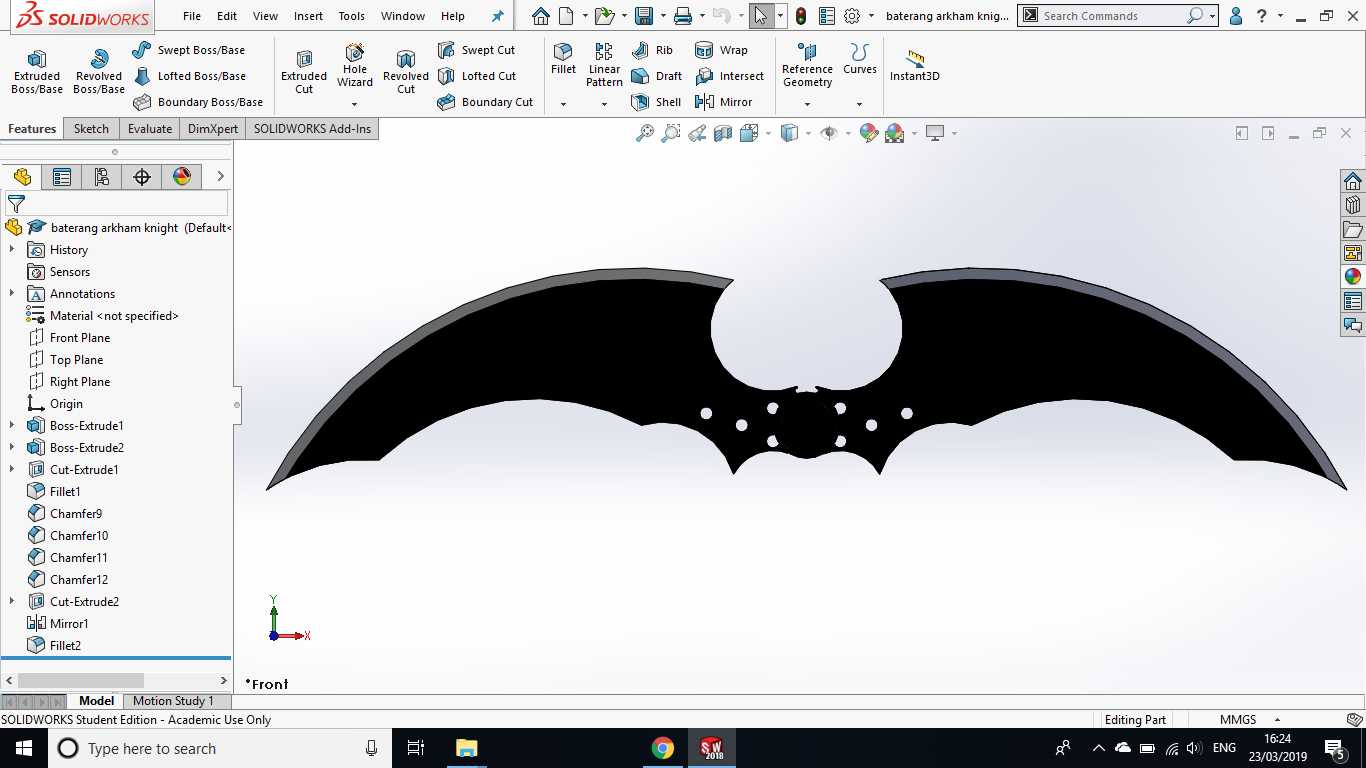
Task: Open SOLIDWORKS Home in task pane
Action: 1353,181
